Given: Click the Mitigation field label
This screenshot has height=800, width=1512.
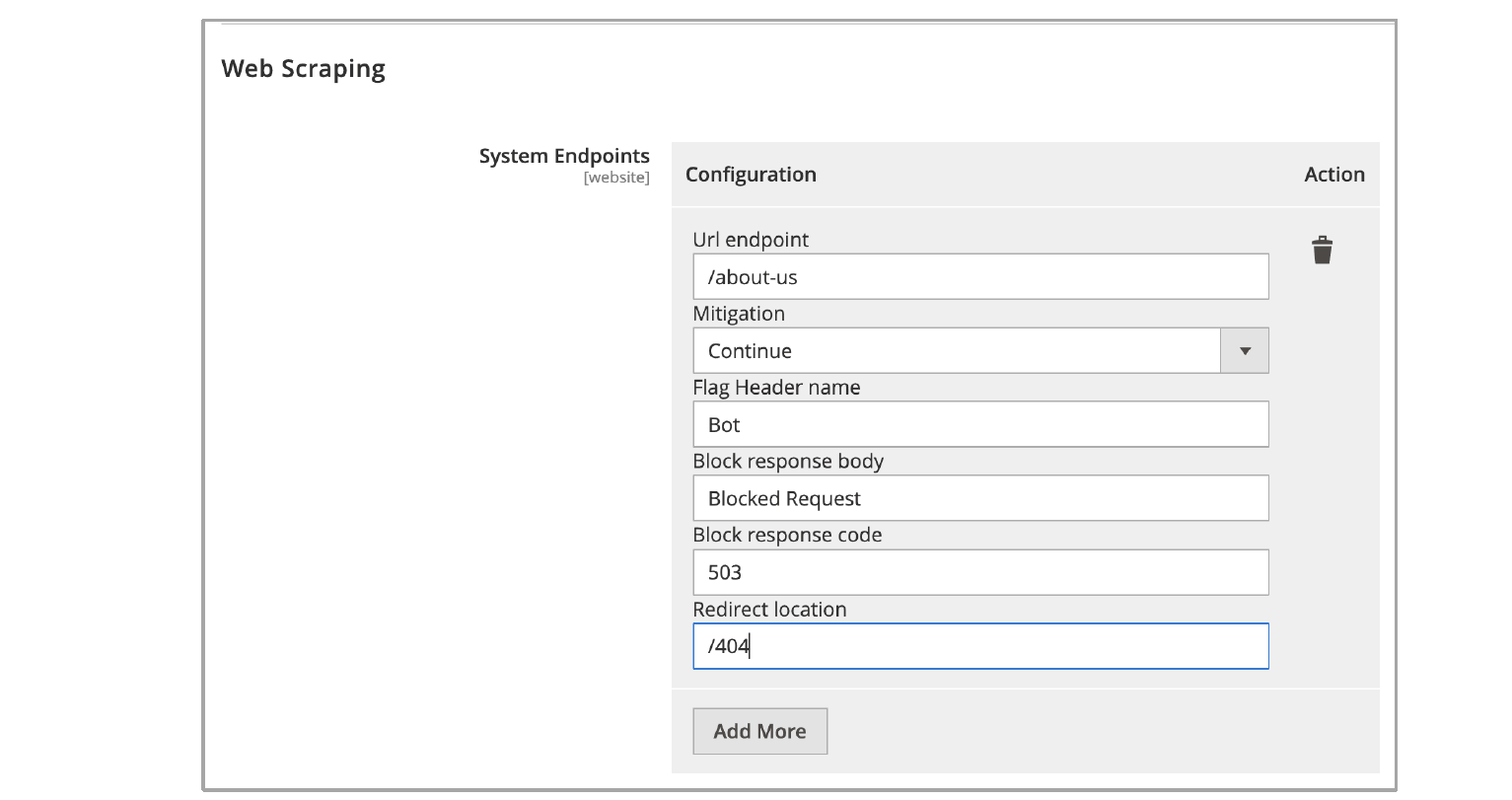Looking at the screenshot, I should (x=738, y=313).
